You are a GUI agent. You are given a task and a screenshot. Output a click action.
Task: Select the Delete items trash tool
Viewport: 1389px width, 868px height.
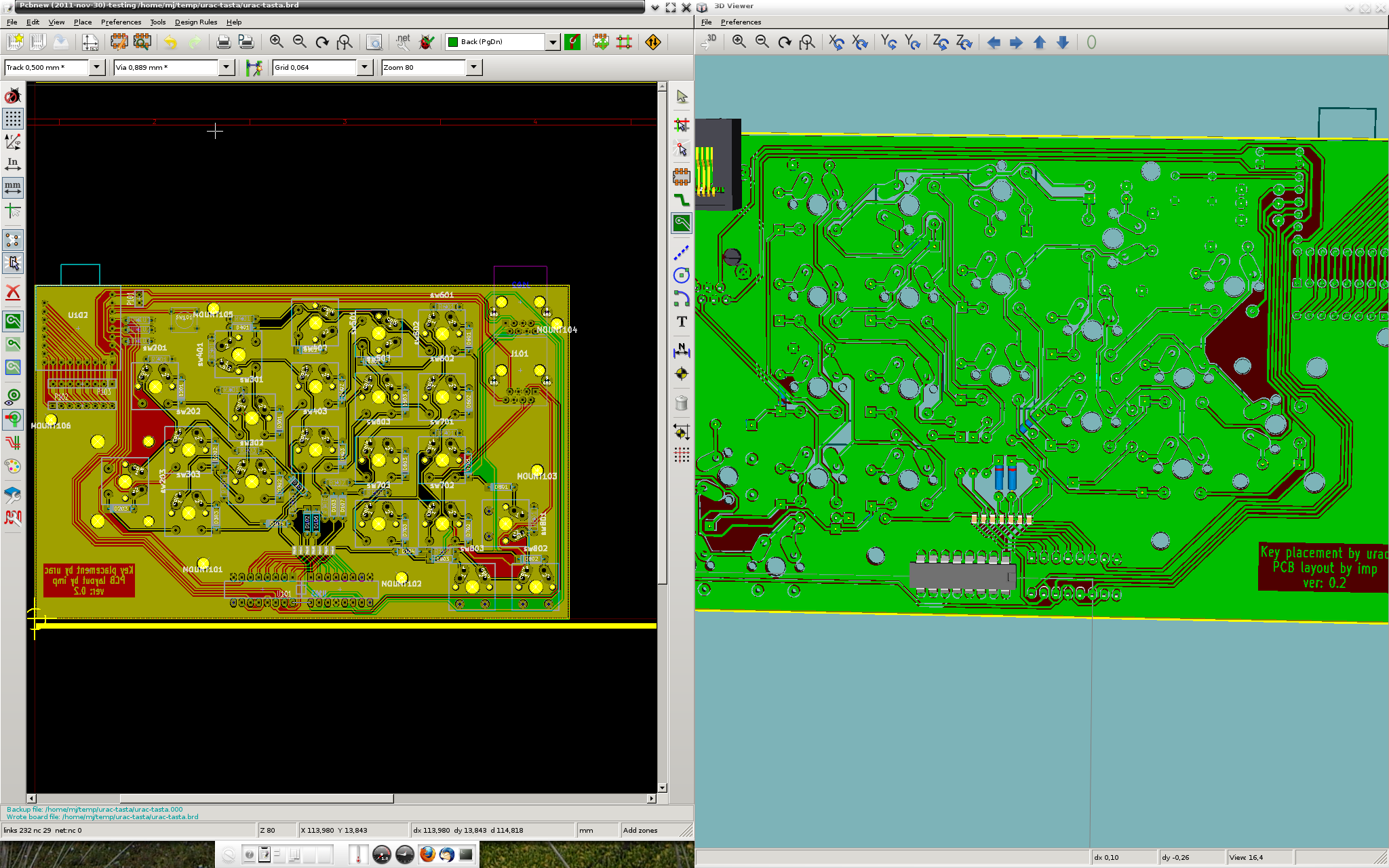pos(682,403)
